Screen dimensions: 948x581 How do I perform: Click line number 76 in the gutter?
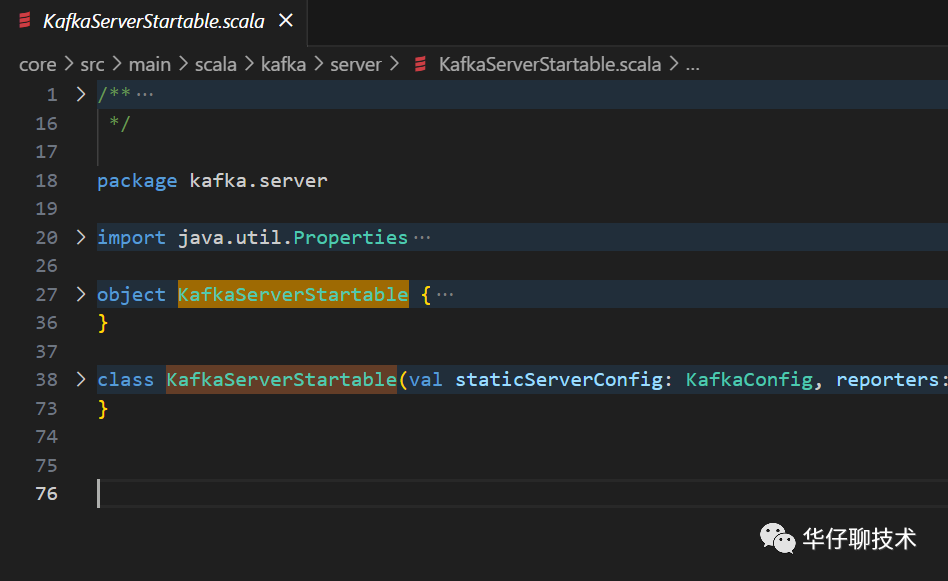coord(47,493)
